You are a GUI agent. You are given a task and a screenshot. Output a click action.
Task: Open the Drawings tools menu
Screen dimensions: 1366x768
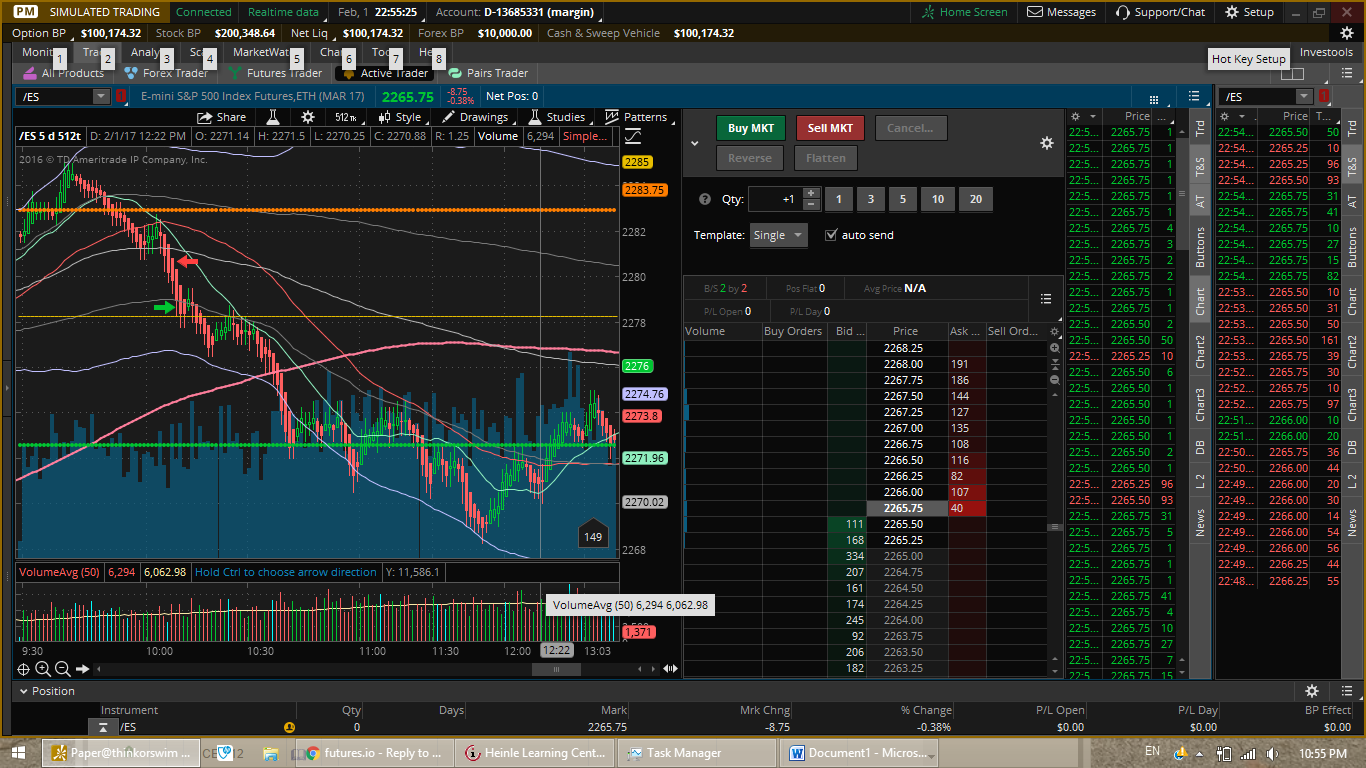tap(475, 117)
